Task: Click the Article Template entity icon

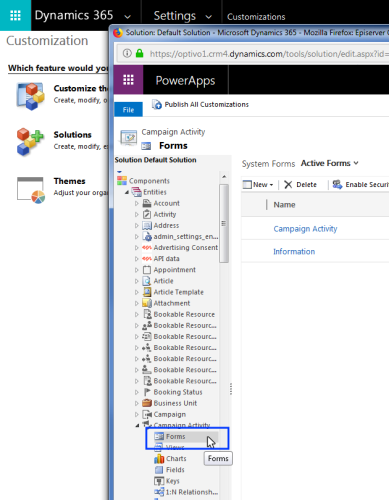Action: 147,292
